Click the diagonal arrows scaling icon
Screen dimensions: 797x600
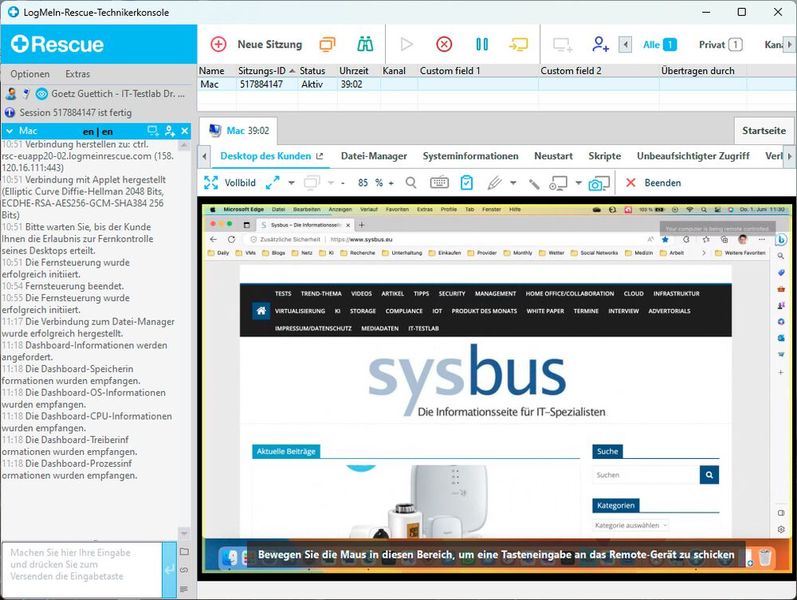pyautogui.click(x=272, y=183)
